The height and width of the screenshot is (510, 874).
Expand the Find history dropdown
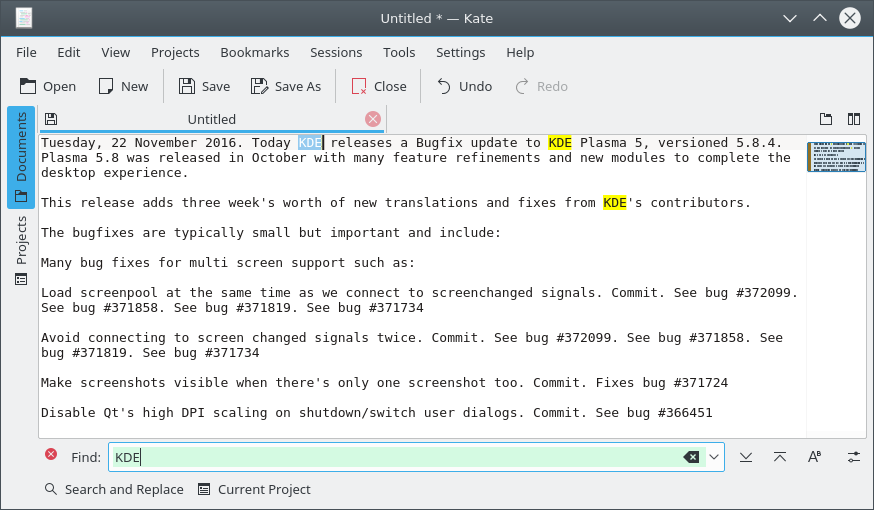pos(714,457)
